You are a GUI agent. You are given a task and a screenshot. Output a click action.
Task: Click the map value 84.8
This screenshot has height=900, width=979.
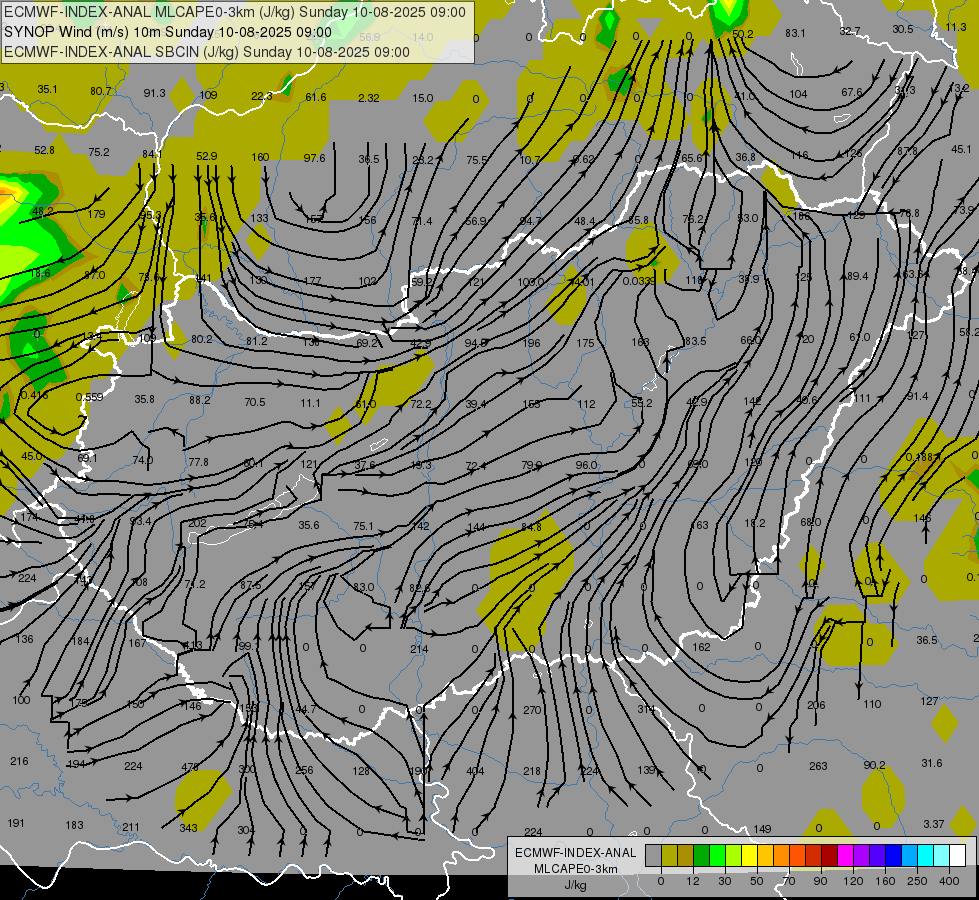[x=531, y=527]
